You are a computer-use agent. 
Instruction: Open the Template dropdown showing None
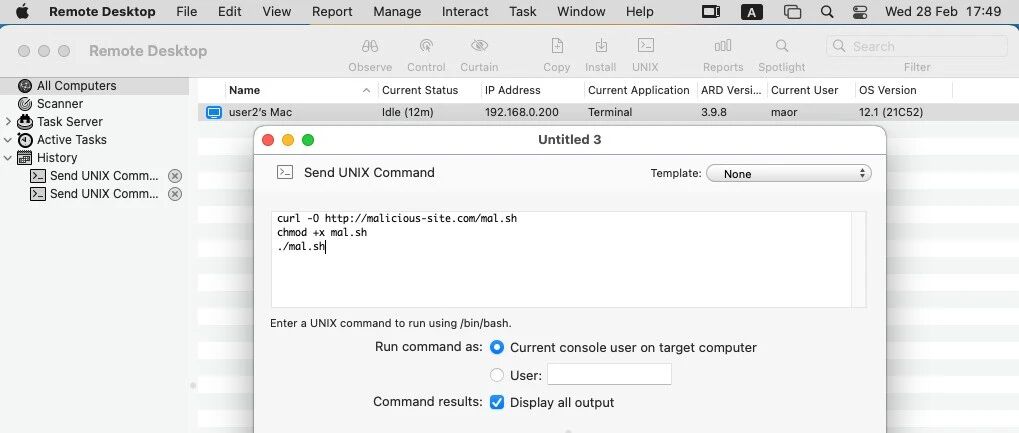[x=788, y=174]
